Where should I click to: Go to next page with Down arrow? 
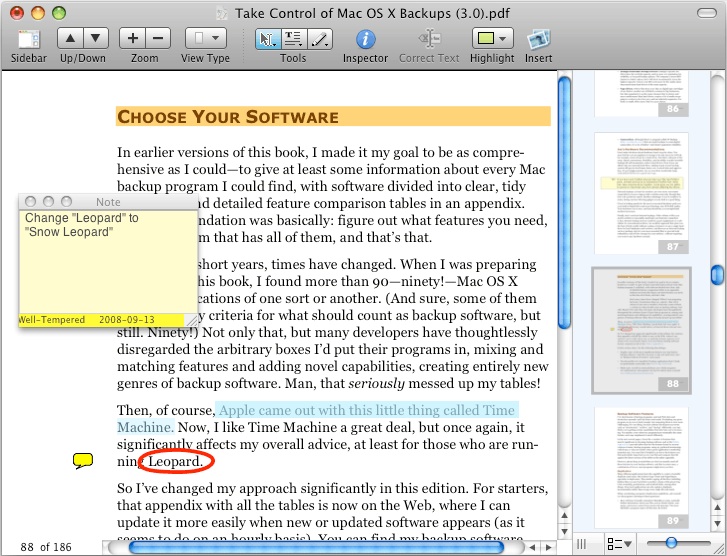(96, 38)
